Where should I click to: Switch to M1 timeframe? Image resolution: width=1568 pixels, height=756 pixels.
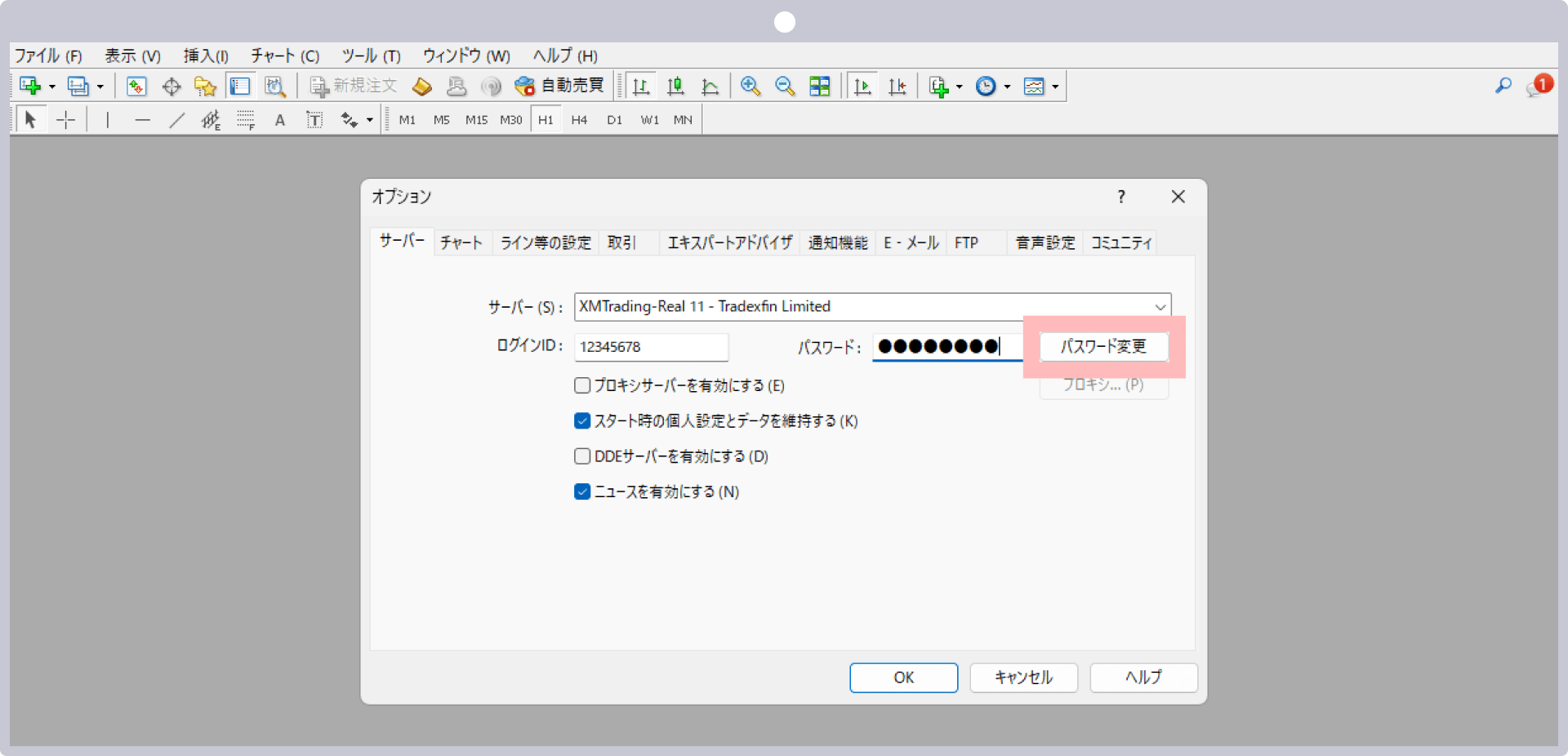click(408, 120)
